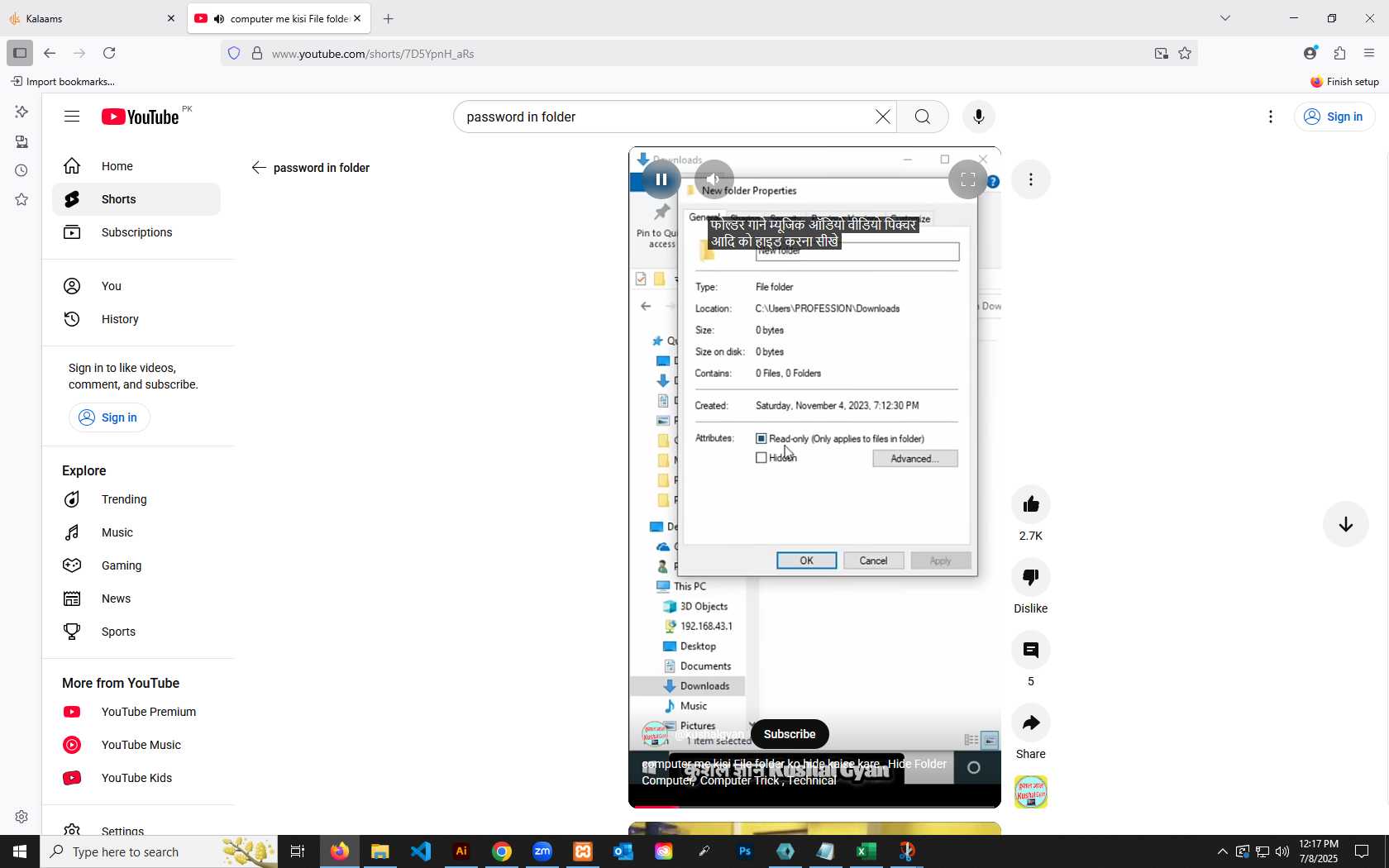Open Home in the sidebar
The height and width of the screenshot is (868, 1389).
click(136, 166)
